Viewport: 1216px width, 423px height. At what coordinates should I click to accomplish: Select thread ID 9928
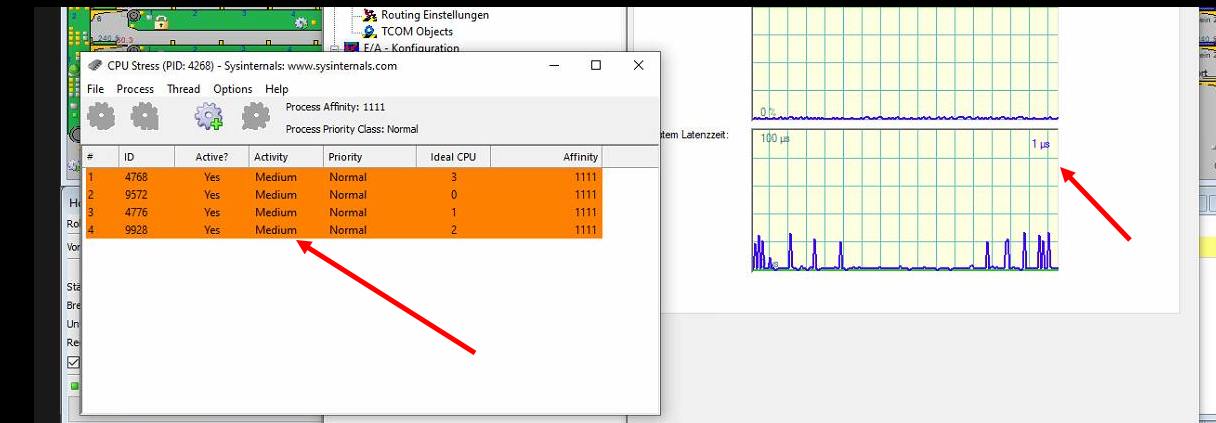click(134, 230)
